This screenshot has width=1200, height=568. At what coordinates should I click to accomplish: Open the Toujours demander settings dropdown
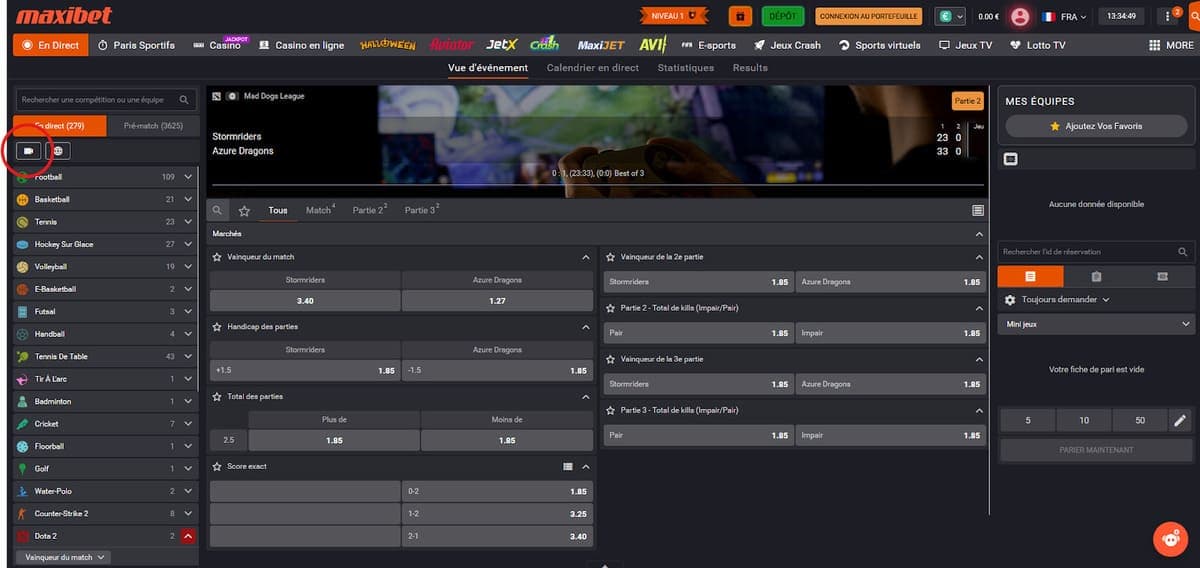tap(1057, 300)
